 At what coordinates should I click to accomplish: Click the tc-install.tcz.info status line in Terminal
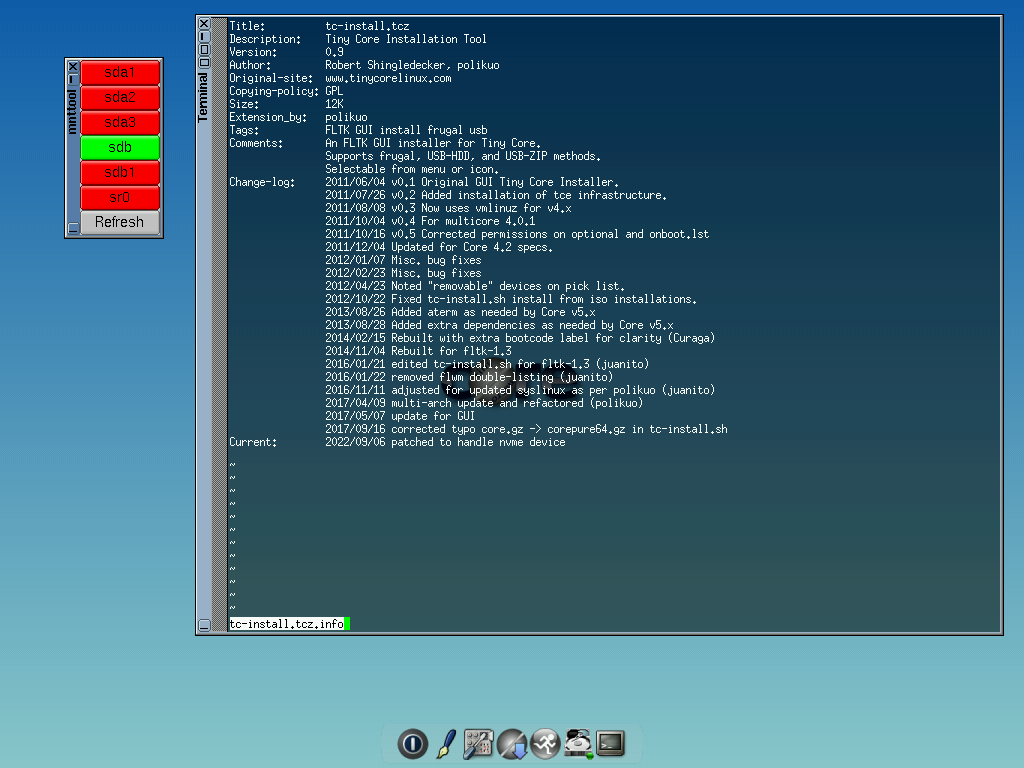(287, 624)
